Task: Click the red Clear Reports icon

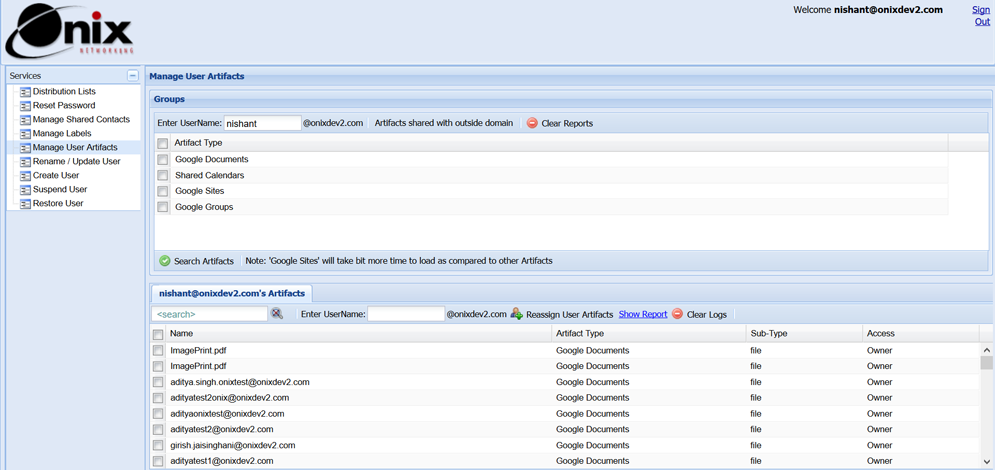Action: [x=532, y=123]
